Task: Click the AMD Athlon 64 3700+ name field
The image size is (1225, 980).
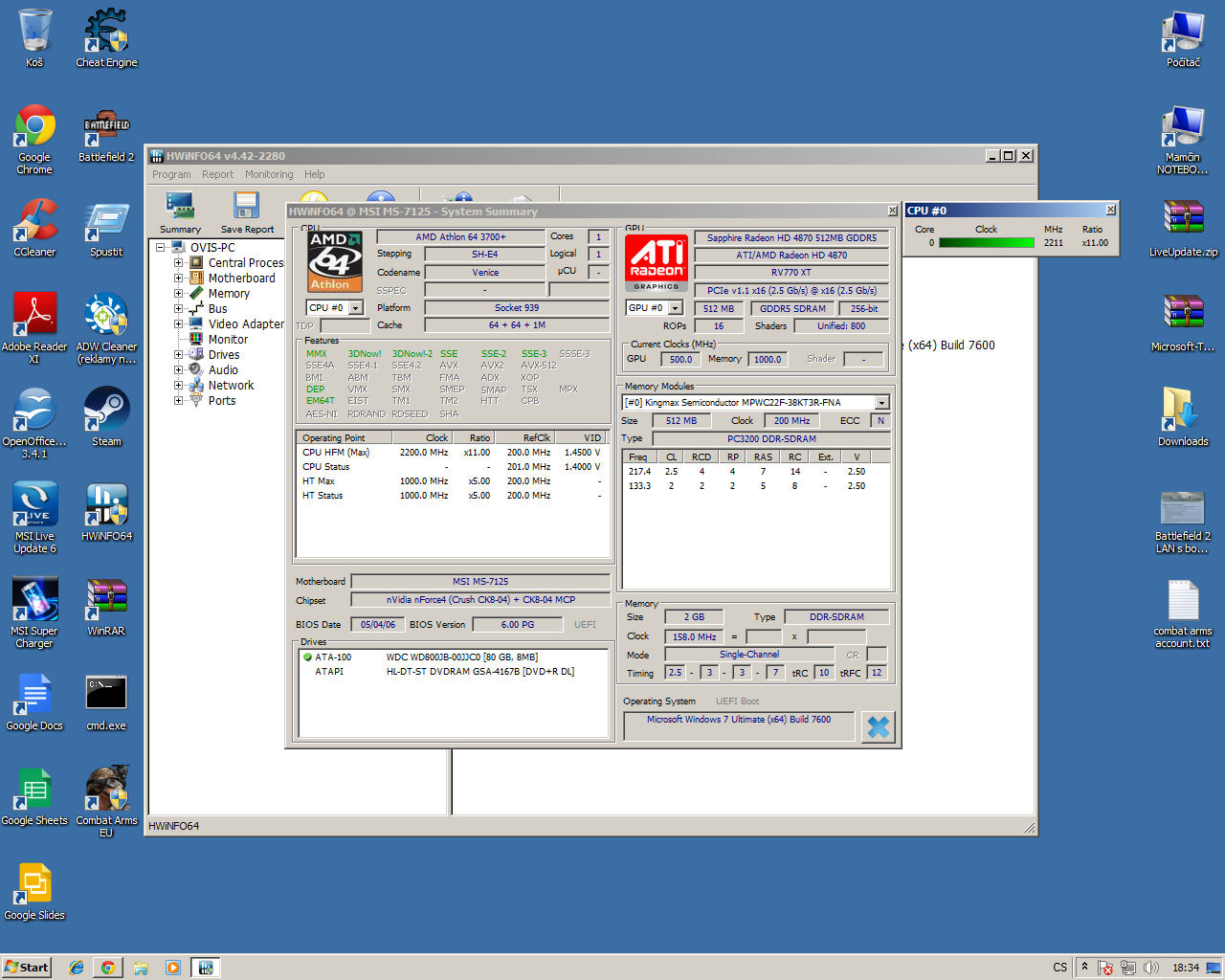Action: click(460, 236)
